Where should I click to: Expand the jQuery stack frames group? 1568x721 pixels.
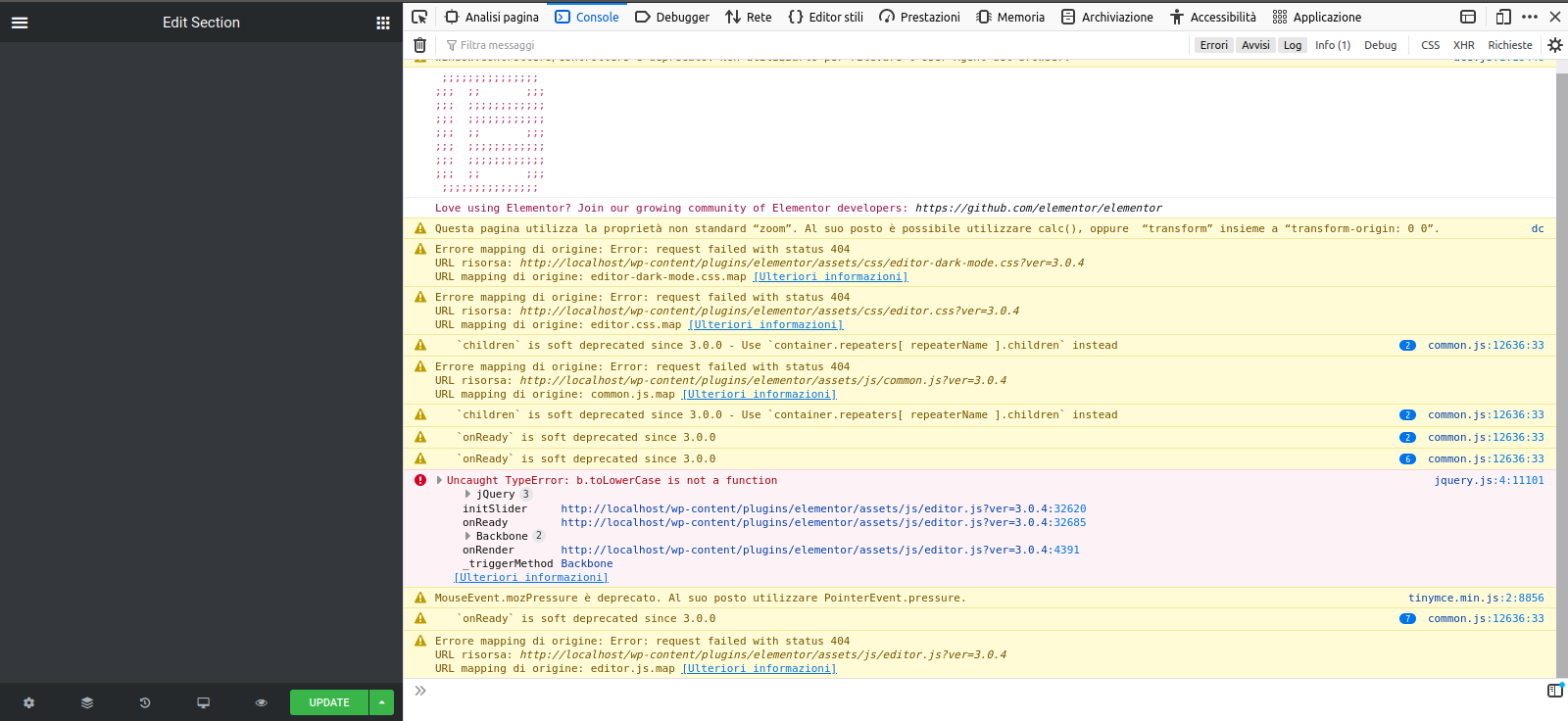click(467, 494)
